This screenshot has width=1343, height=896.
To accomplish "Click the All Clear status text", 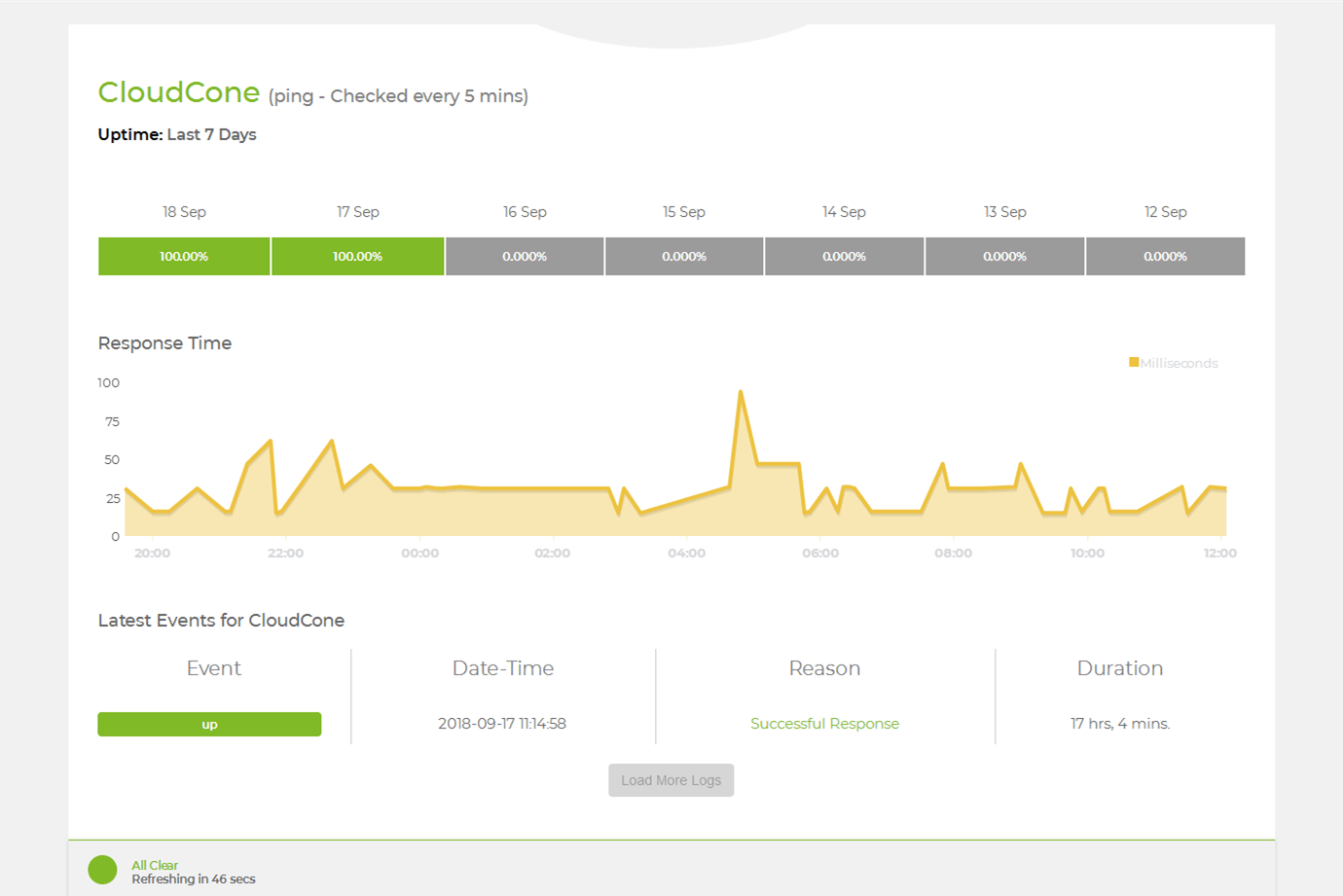I will [x=155, y=865].
